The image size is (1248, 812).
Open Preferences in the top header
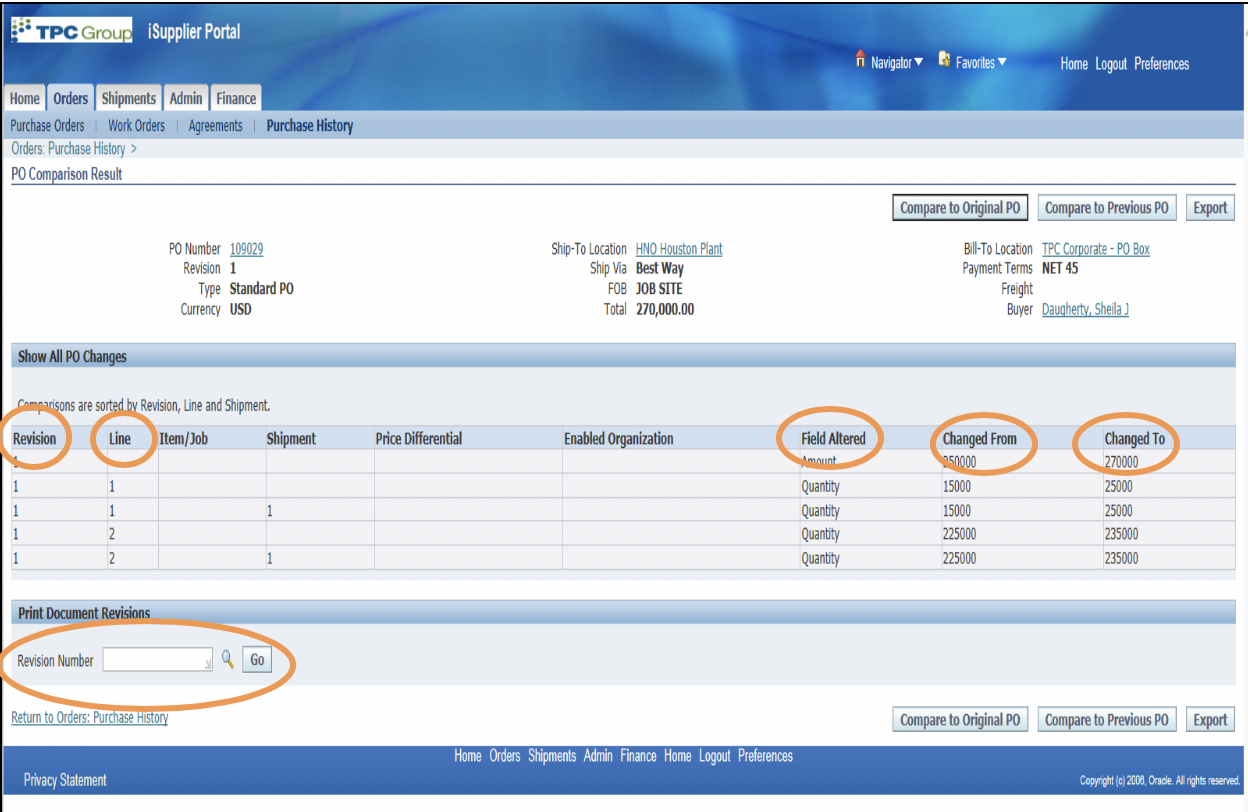[x=1162, y=64]
